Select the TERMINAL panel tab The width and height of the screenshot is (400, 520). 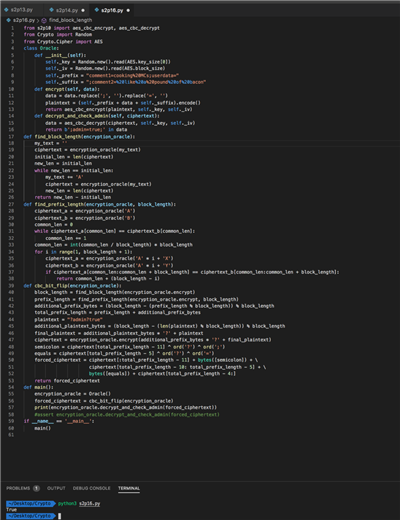coord(129,488)
